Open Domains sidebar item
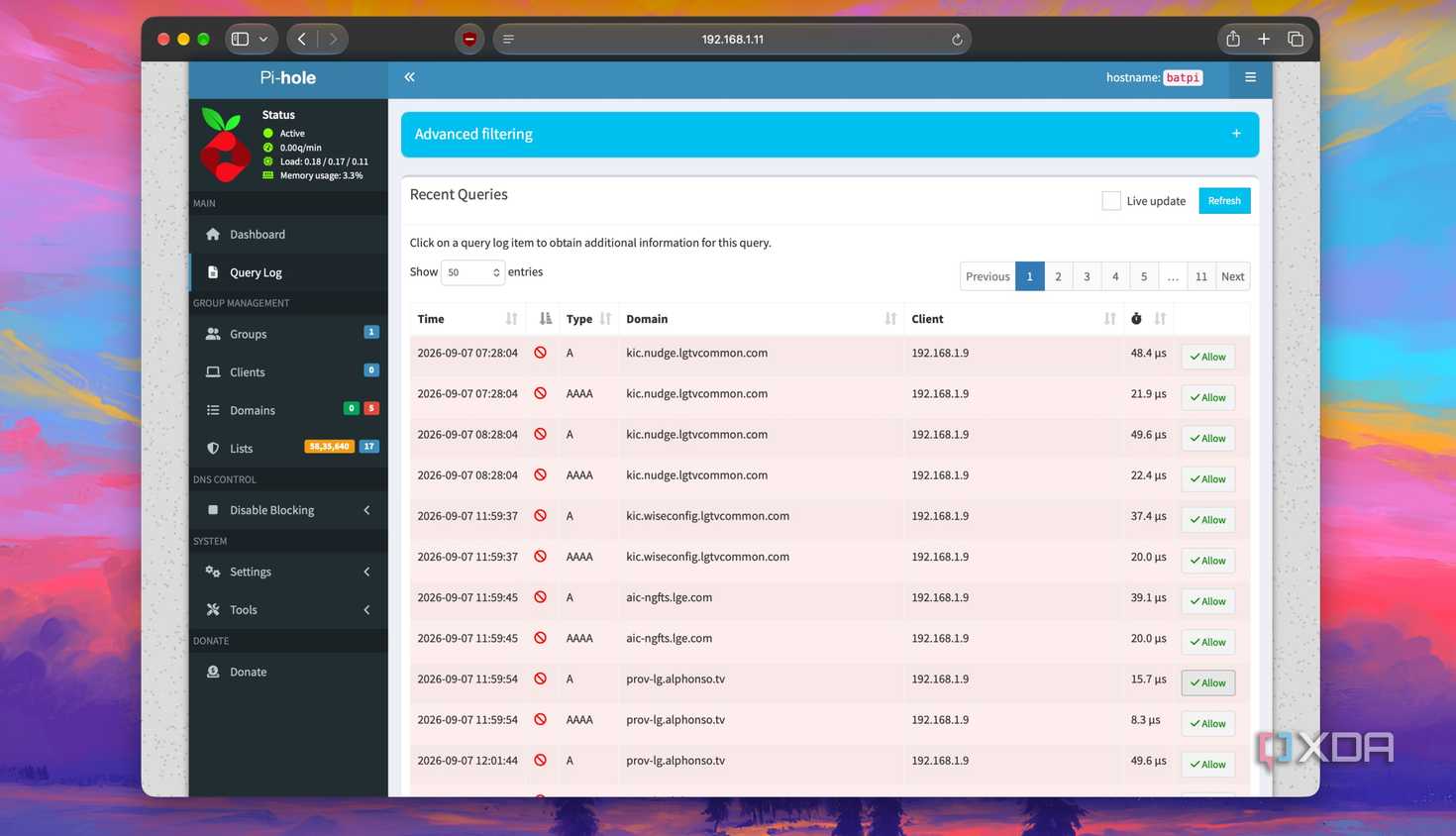The image size is (1456, 836). tap(288, 410)
